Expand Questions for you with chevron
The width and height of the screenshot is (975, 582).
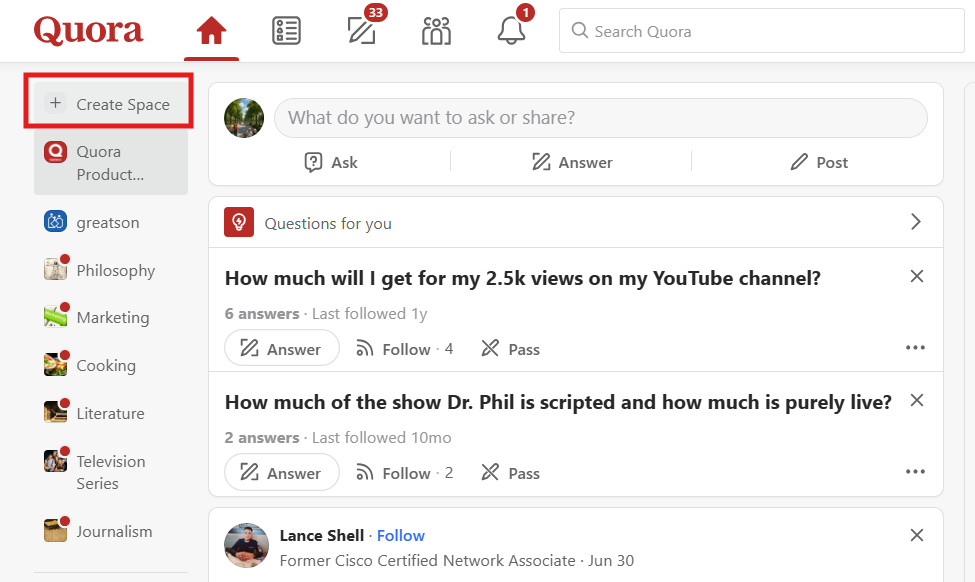coord(915,222)
